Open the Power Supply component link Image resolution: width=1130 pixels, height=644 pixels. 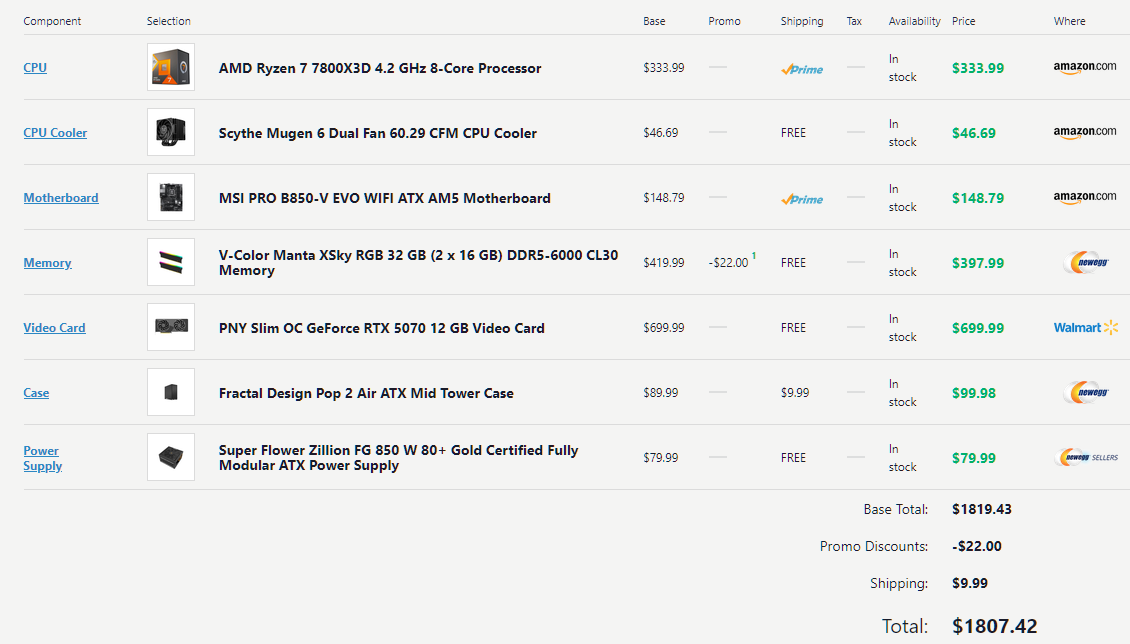[x=43, y=458]
